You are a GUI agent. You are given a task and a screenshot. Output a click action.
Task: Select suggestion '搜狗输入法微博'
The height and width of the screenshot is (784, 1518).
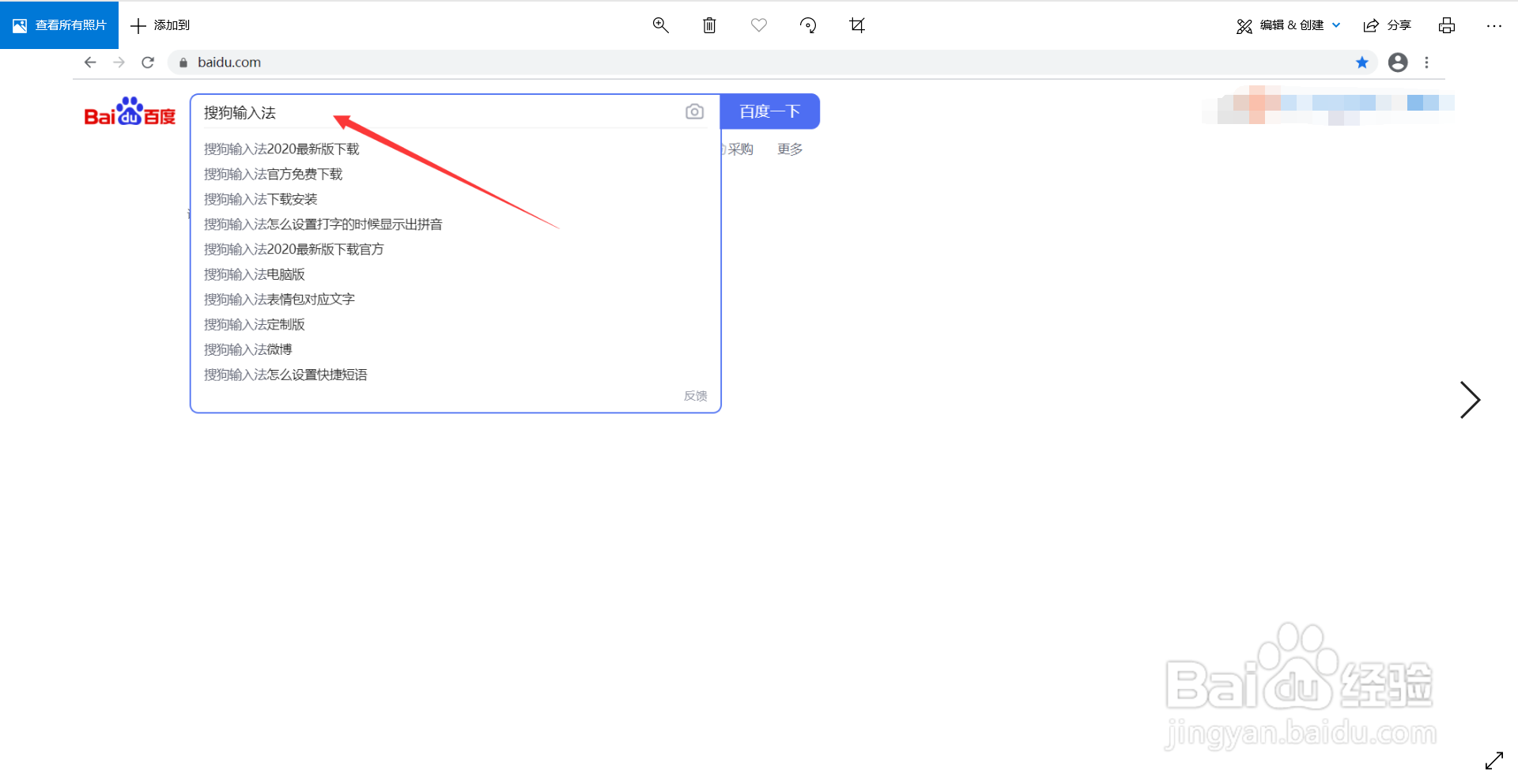[247, 349]
